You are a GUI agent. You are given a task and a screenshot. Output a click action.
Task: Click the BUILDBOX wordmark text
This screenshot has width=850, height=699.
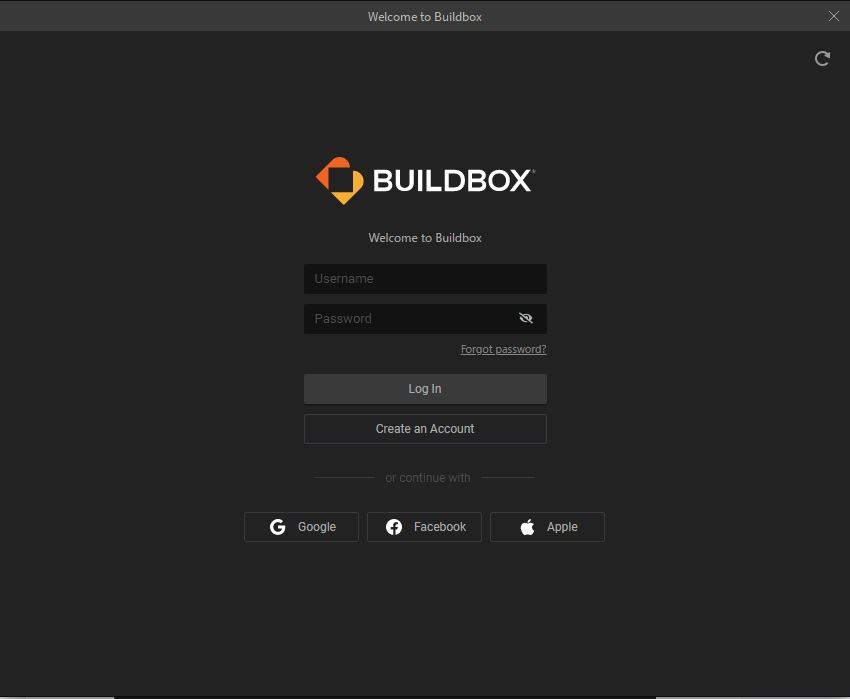(x=453, y=181)
